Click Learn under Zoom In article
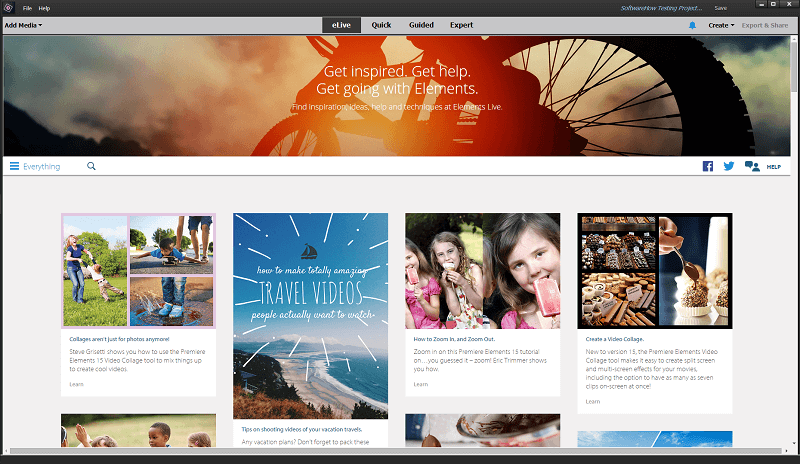The height and width of the screenshot is (464, 800). [x=421, y=384]
